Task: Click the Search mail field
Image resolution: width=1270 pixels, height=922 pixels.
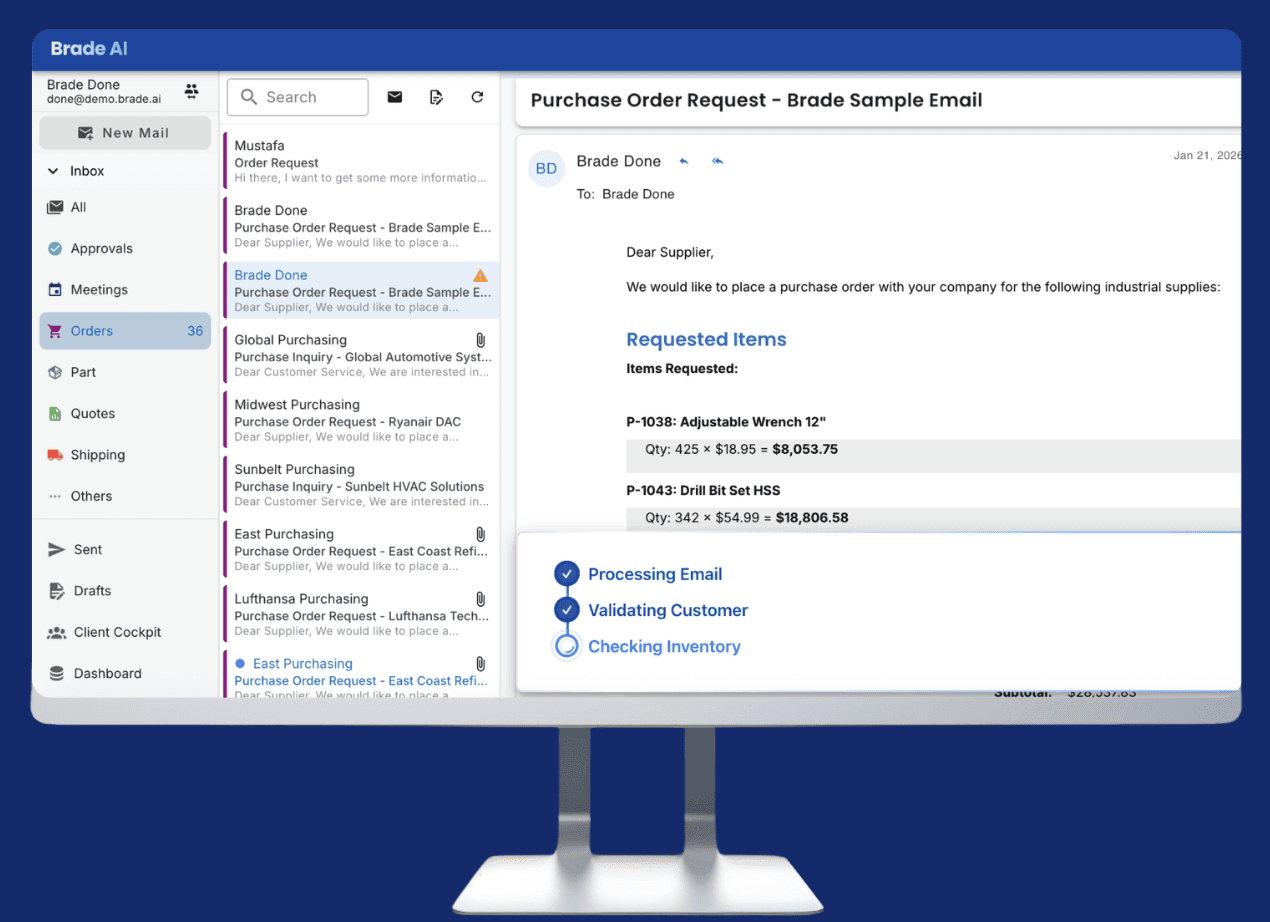Action: (x=298, y=97)
